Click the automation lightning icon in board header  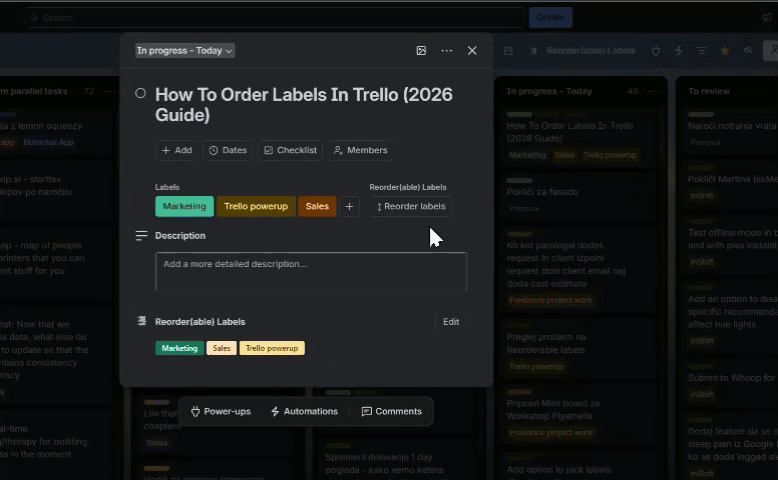pyautogui.click(x=678, y=51)
